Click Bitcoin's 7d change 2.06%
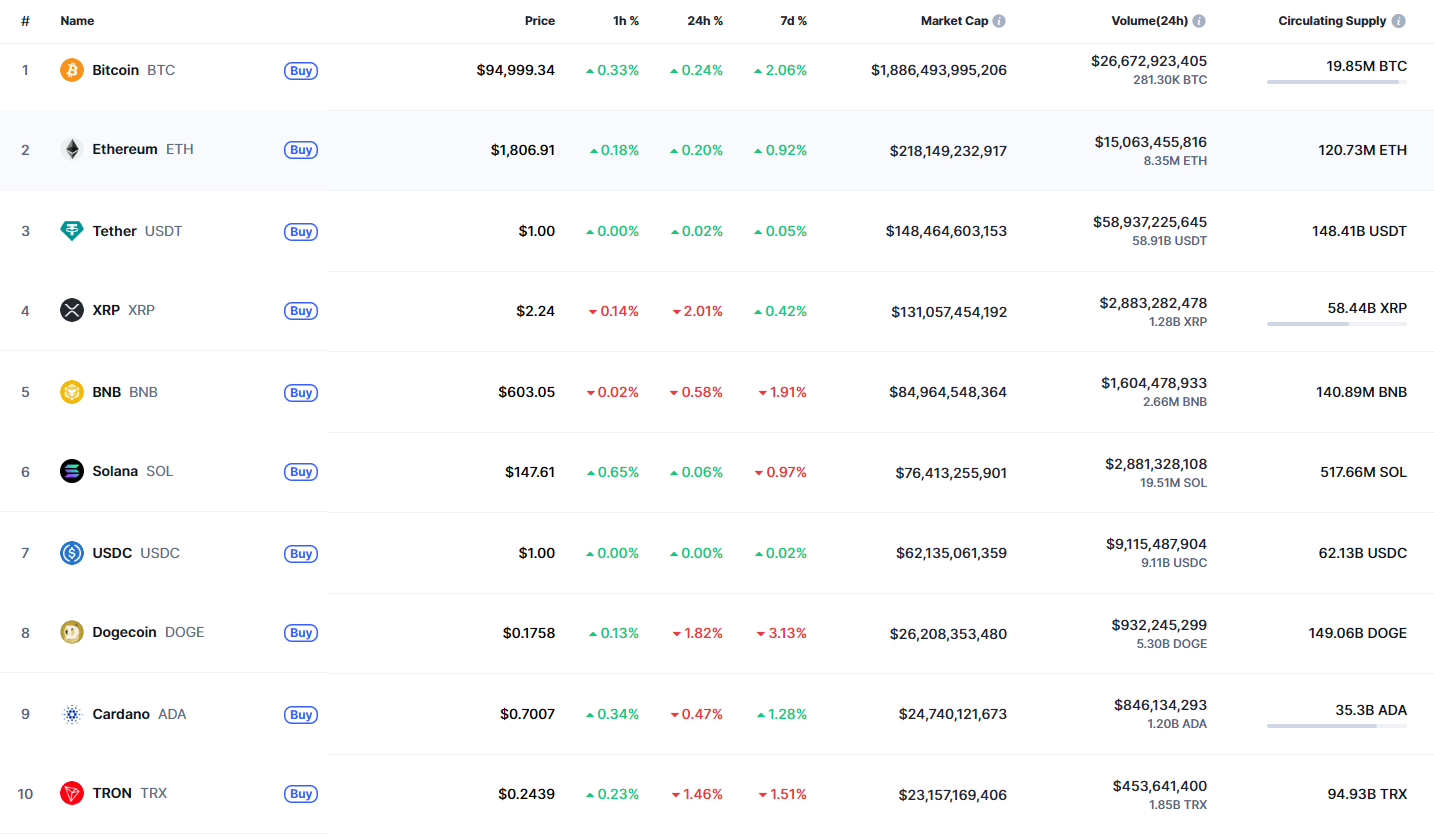This screenshot has width=1434, height=834. pyautogui.click(x=781, y=70)
